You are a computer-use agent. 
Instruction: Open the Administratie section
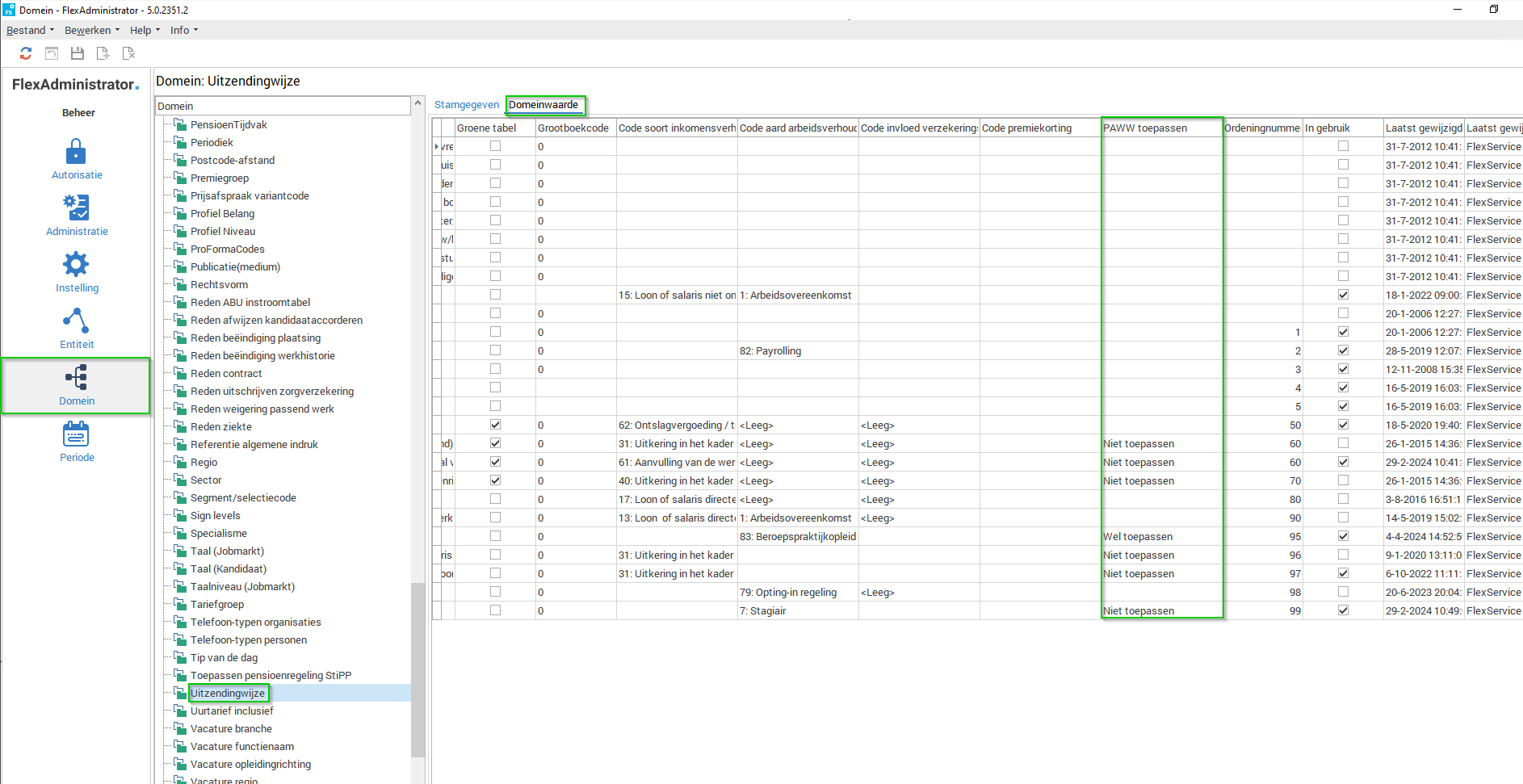tap(77, 216)
